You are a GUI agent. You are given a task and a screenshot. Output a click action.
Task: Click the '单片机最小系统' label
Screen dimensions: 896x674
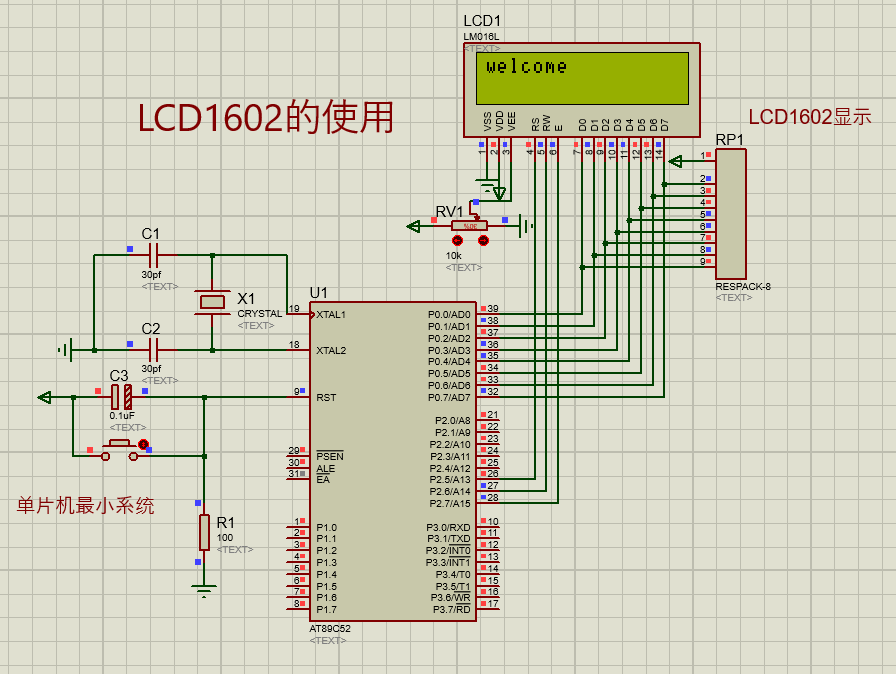tap(85, 506)
